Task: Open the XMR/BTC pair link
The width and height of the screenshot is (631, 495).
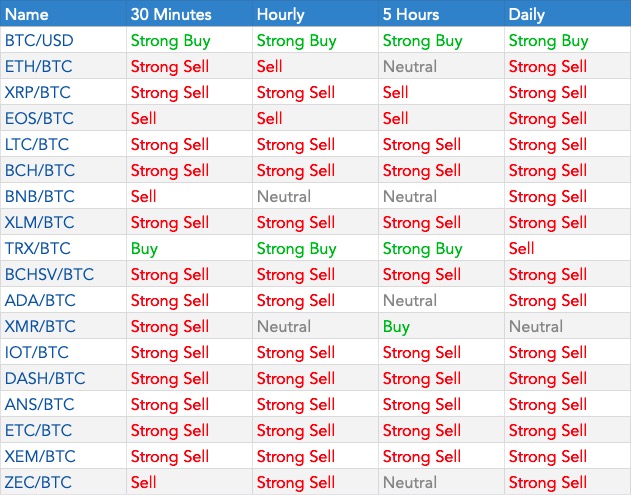Action: pyautogui.click(x=40, y=326)
